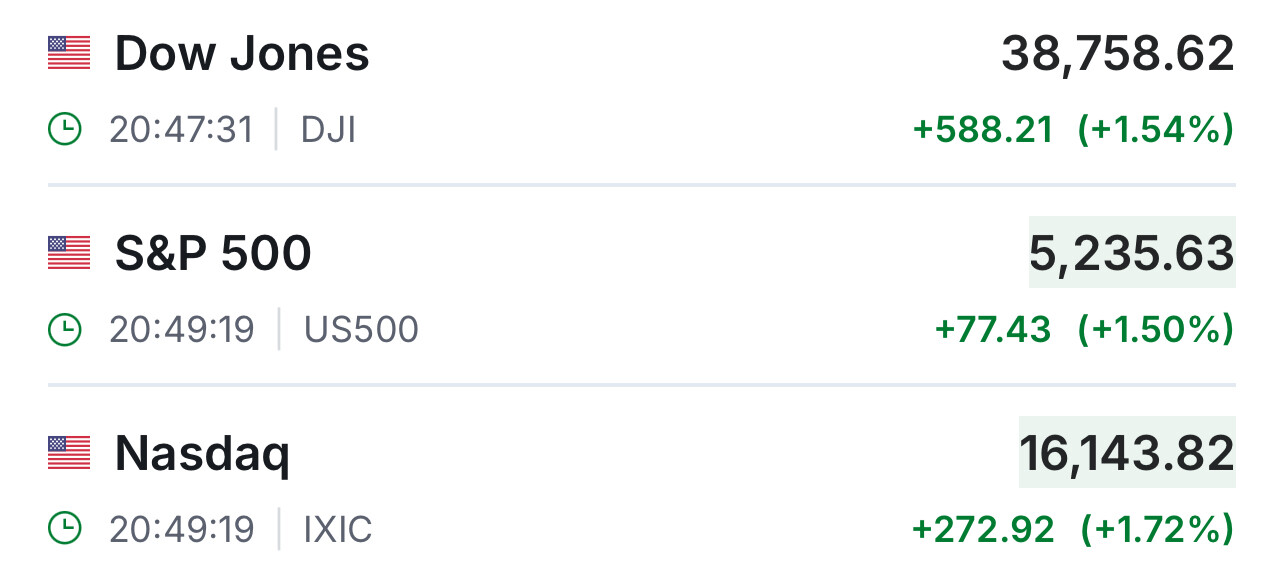Open the Dow Jones index name
The width and height of the screenshot is (1284, 564).
click(x=242, y=54)
